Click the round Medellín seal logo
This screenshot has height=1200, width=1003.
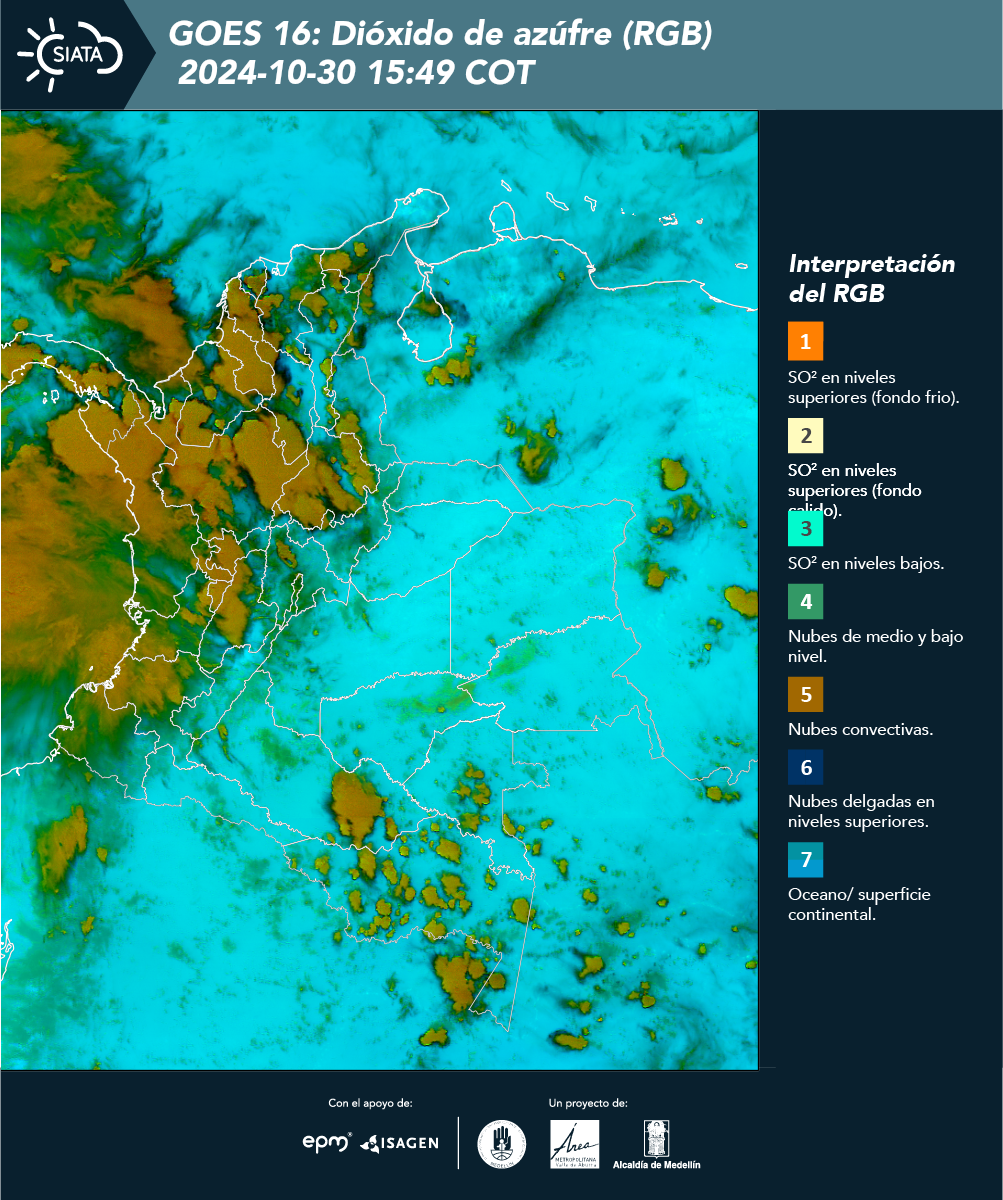pos(502,1144)
